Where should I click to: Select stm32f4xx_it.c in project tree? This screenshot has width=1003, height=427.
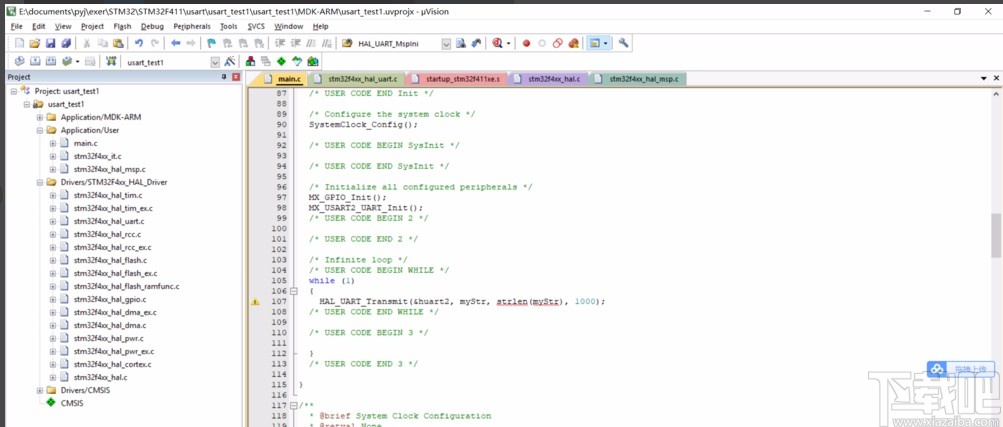[x=97, y=156]
